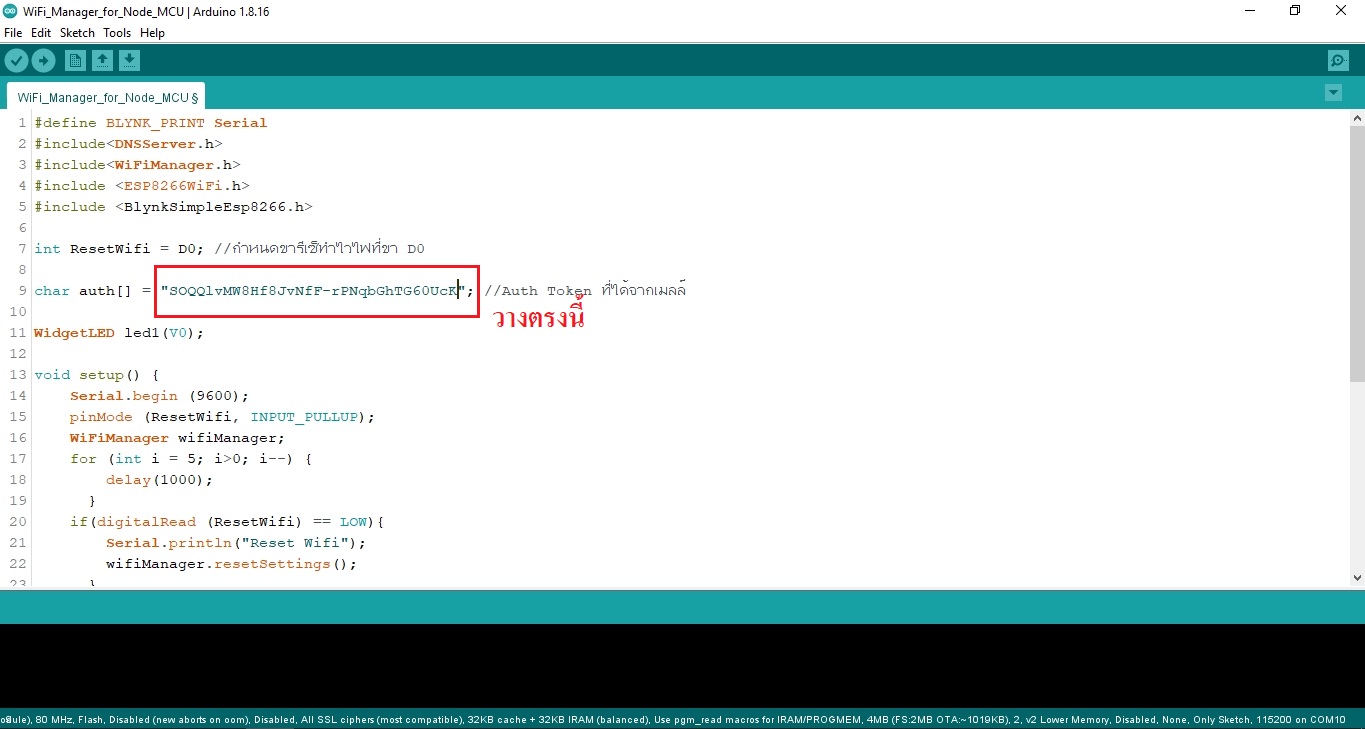This screenshot has height=729, width=1365.
Task: Select the WiFi_Manager_for_Node_MCU tab
Action: [107, 97]
